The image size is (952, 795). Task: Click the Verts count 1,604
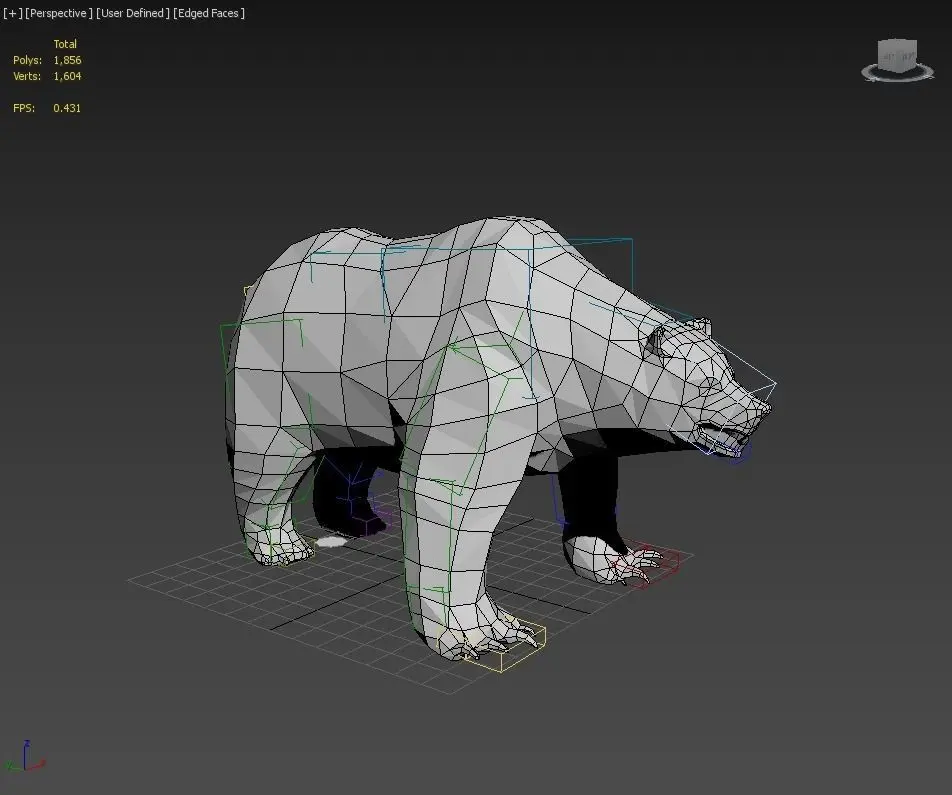coord(67,76)
